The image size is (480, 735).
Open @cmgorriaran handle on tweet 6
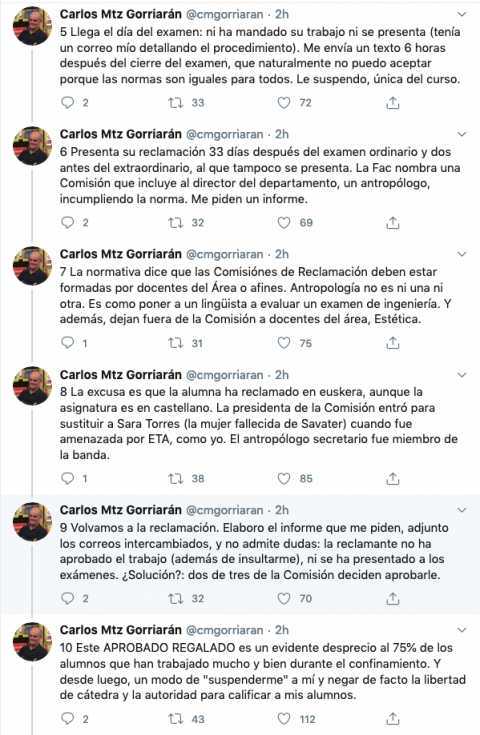225,135
